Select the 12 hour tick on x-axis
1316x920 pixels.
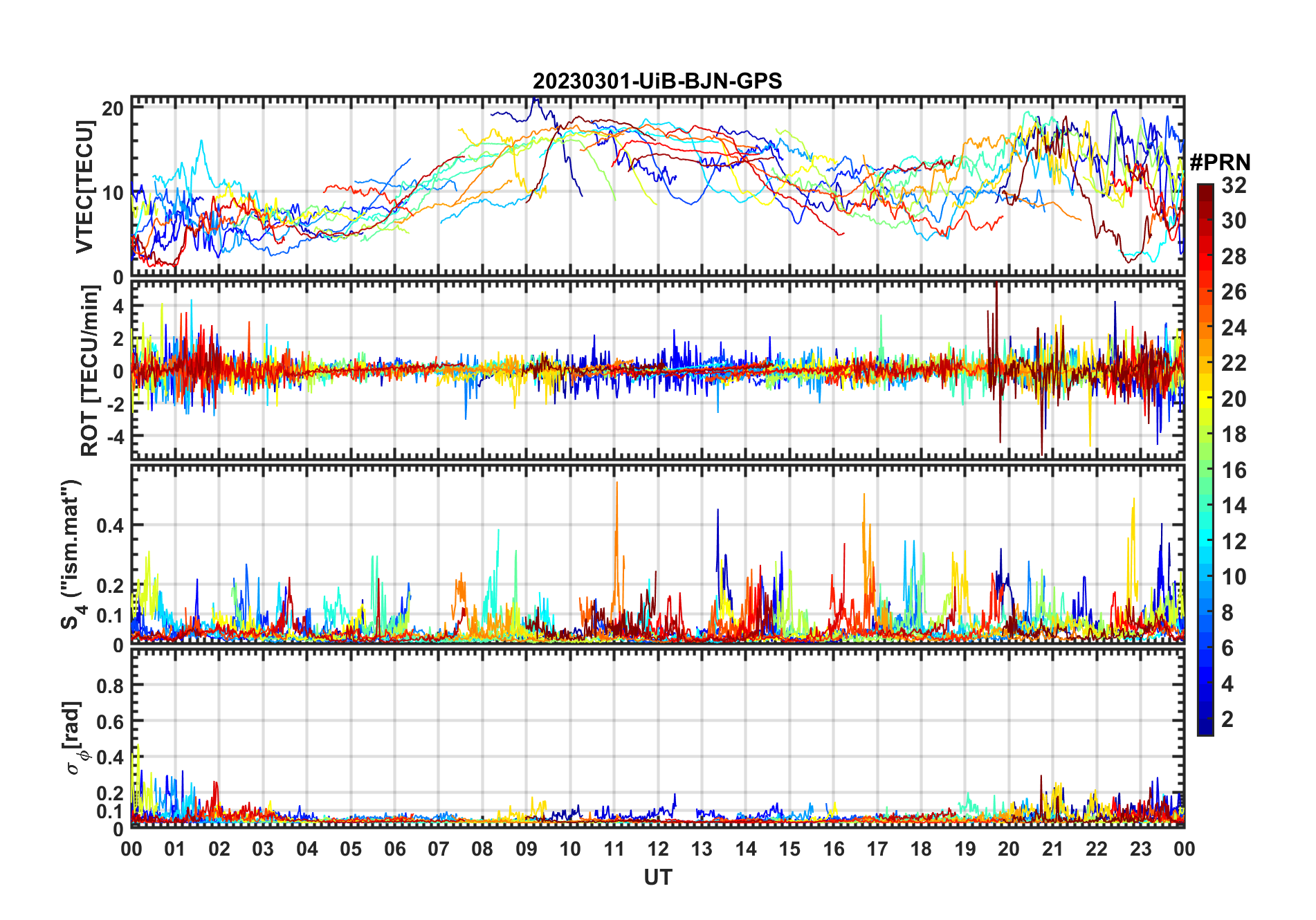[x=658, y=849]
